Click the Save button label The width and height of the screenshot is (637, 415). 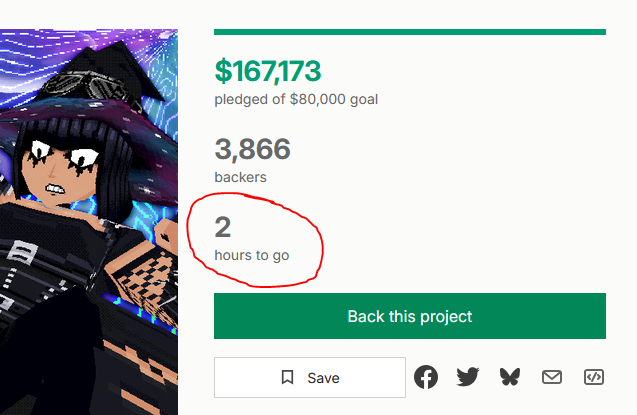click(x=323, y=378)
